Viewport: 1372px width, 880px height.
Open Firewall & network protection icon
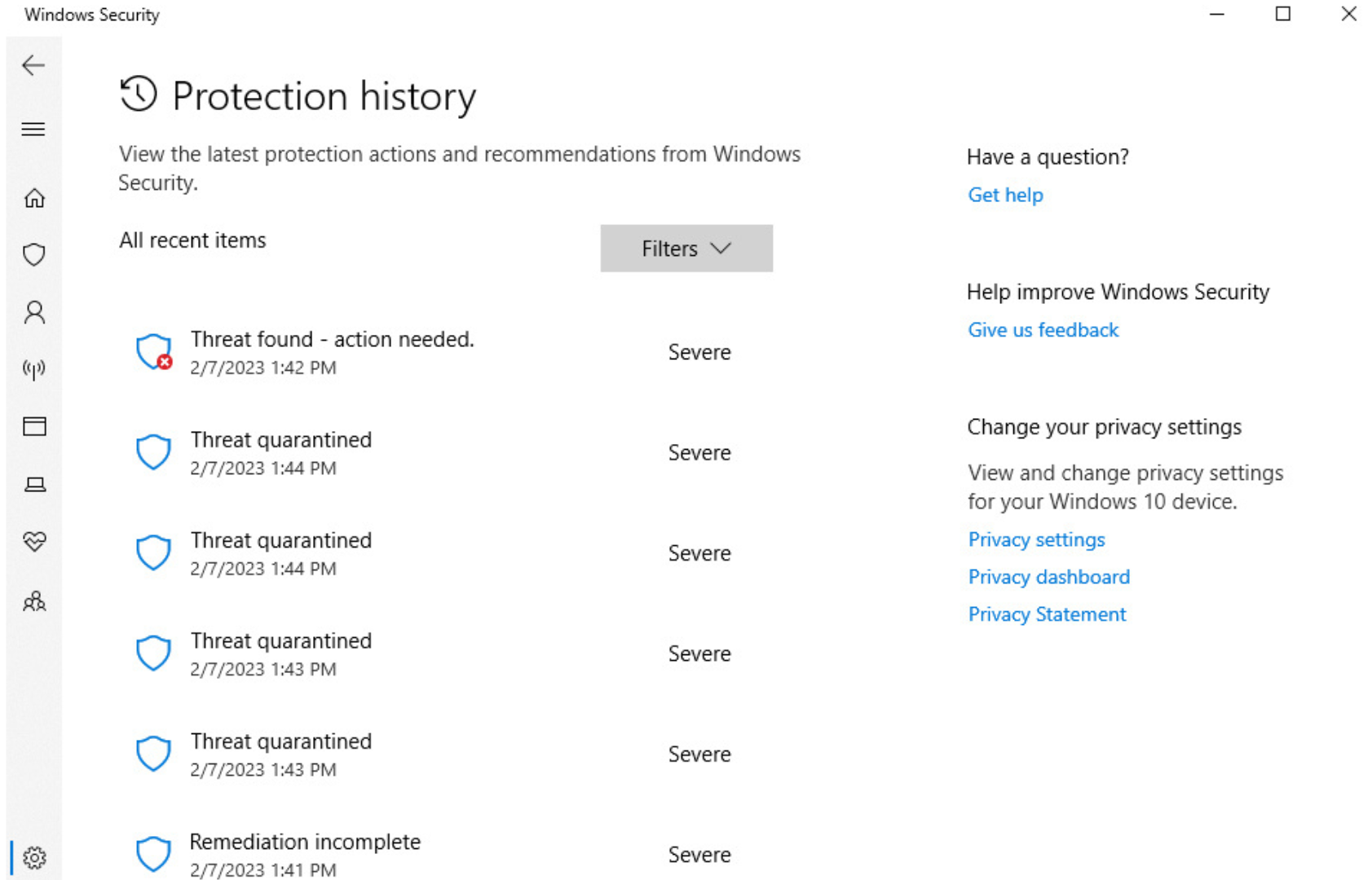point(33,367)
